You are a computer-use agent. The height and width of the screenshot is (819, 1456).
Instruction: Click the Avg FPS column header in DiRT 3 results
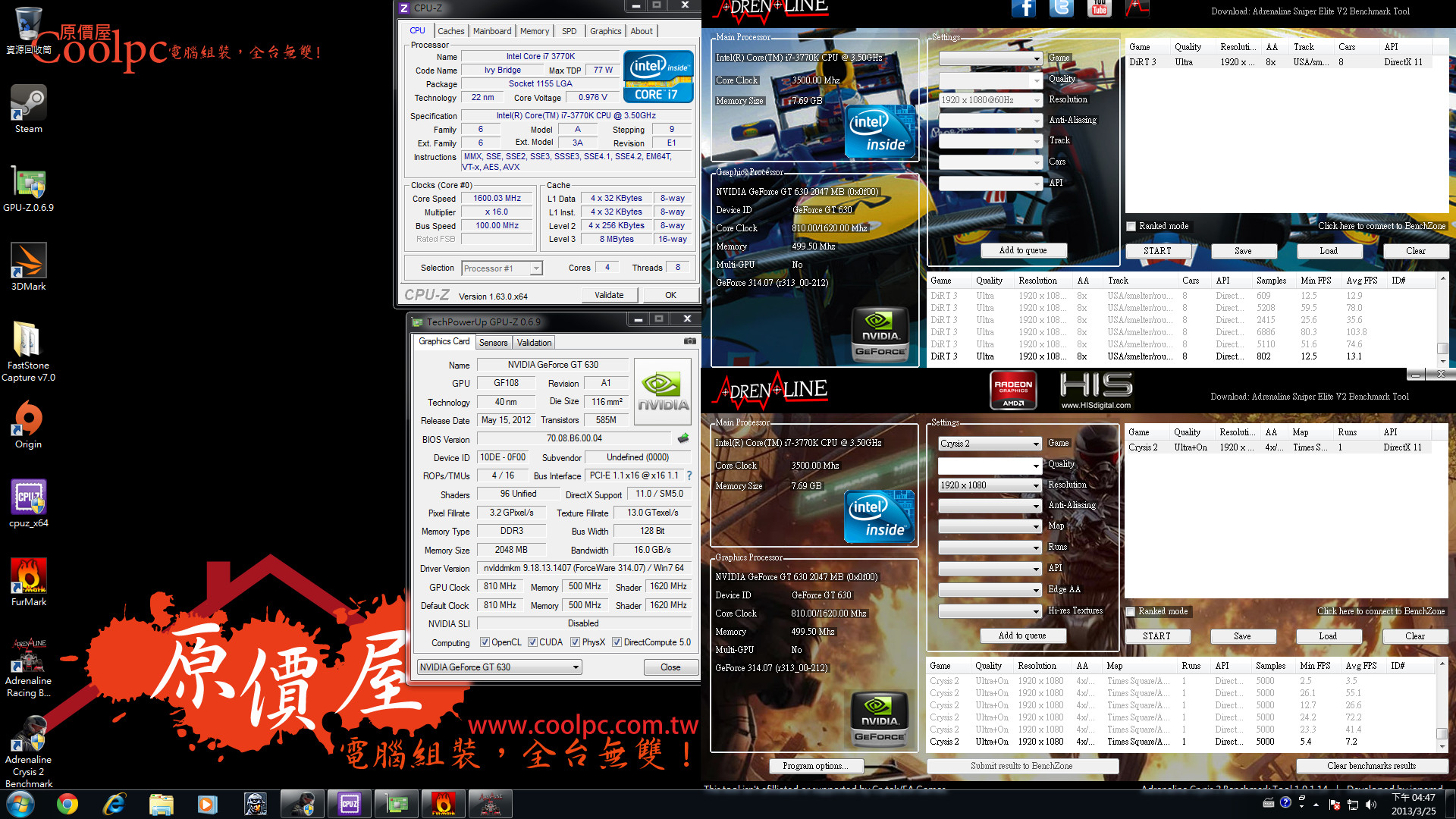[1362, 281]
